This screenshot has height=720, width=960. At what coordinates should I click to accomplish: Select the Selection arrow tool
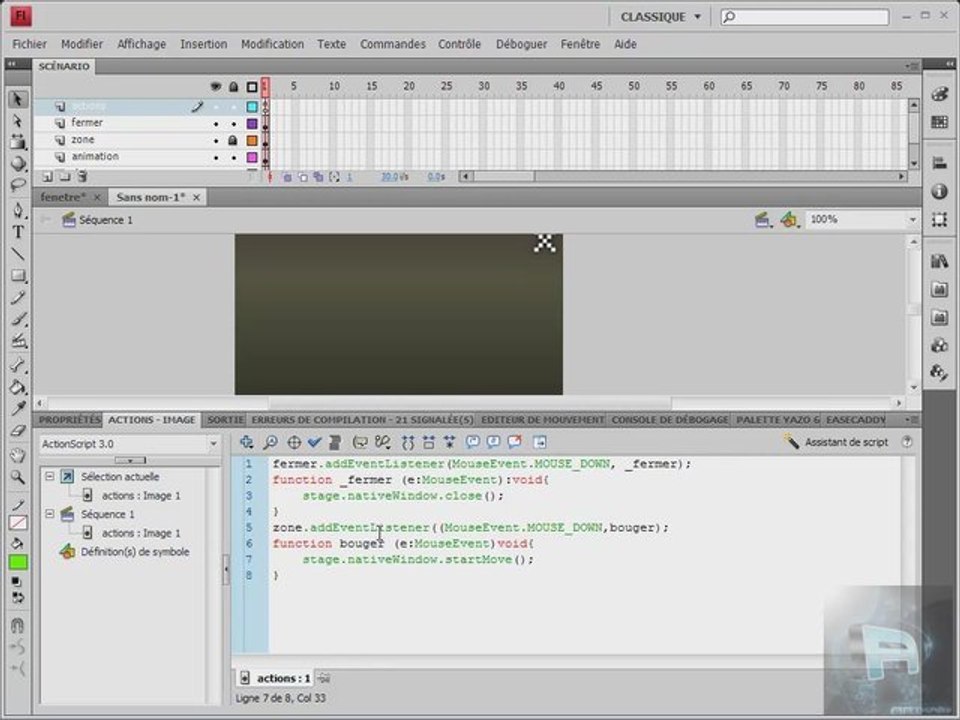point(18,100)
